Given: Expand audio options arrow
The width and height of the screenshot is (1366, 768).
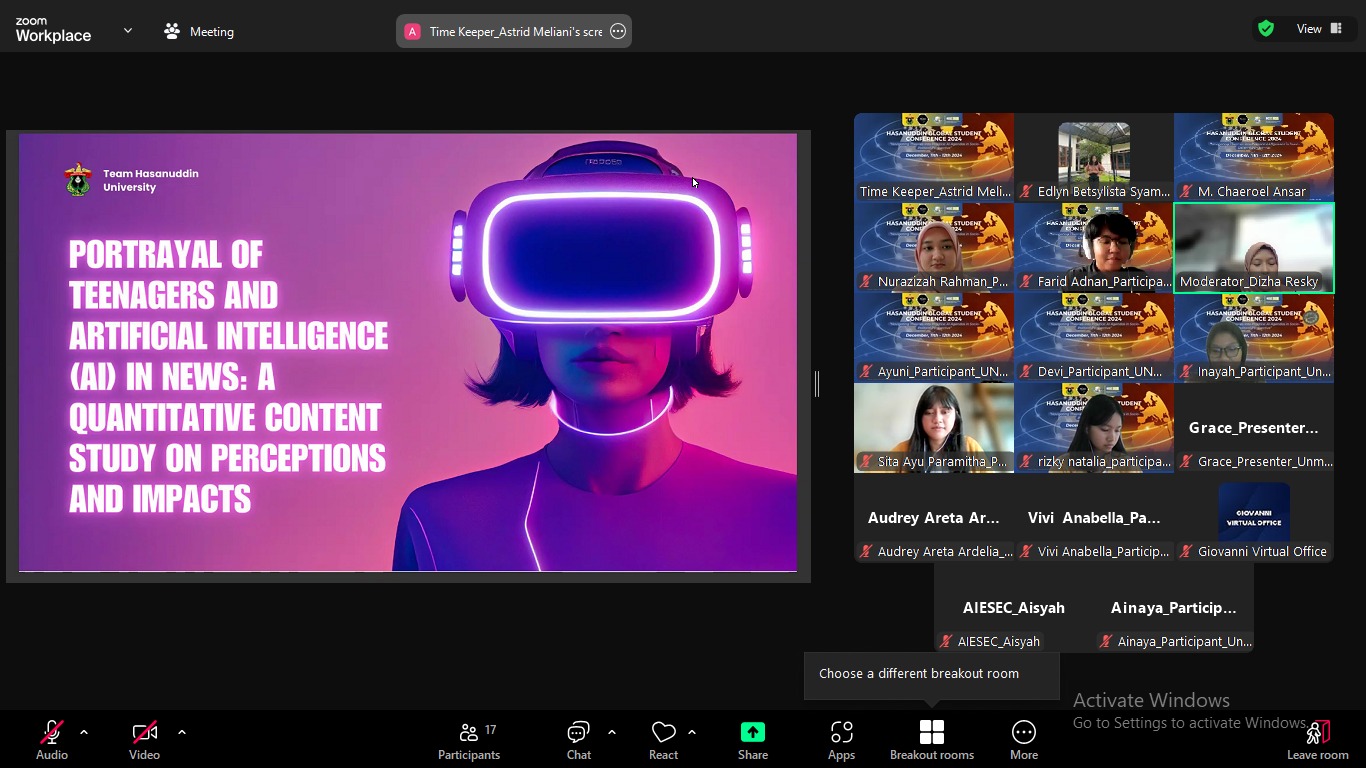Looking at the screenshot, I should tap(84, 732).
